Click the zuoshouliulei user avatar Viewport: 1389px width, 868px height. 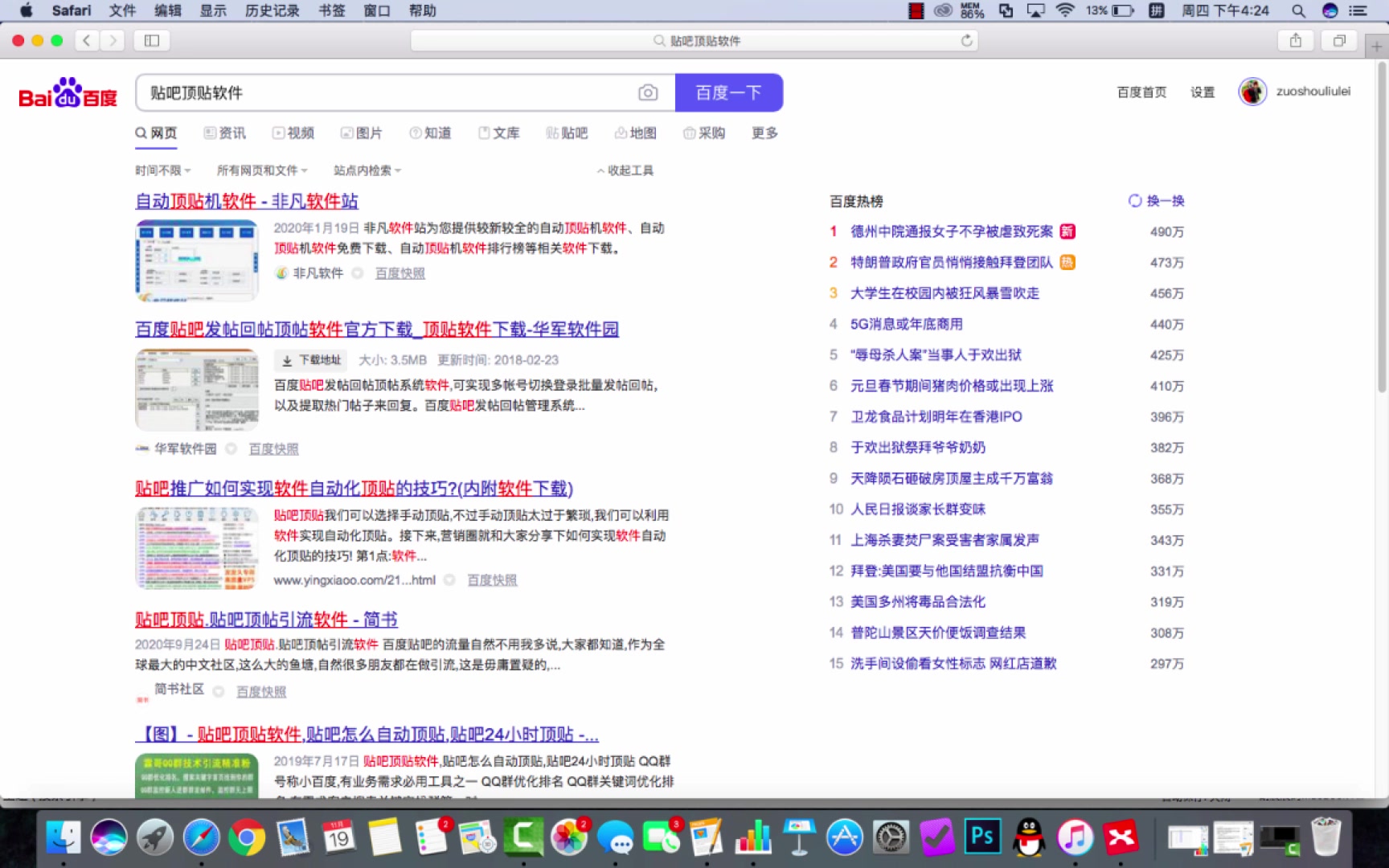(1252, 92)
